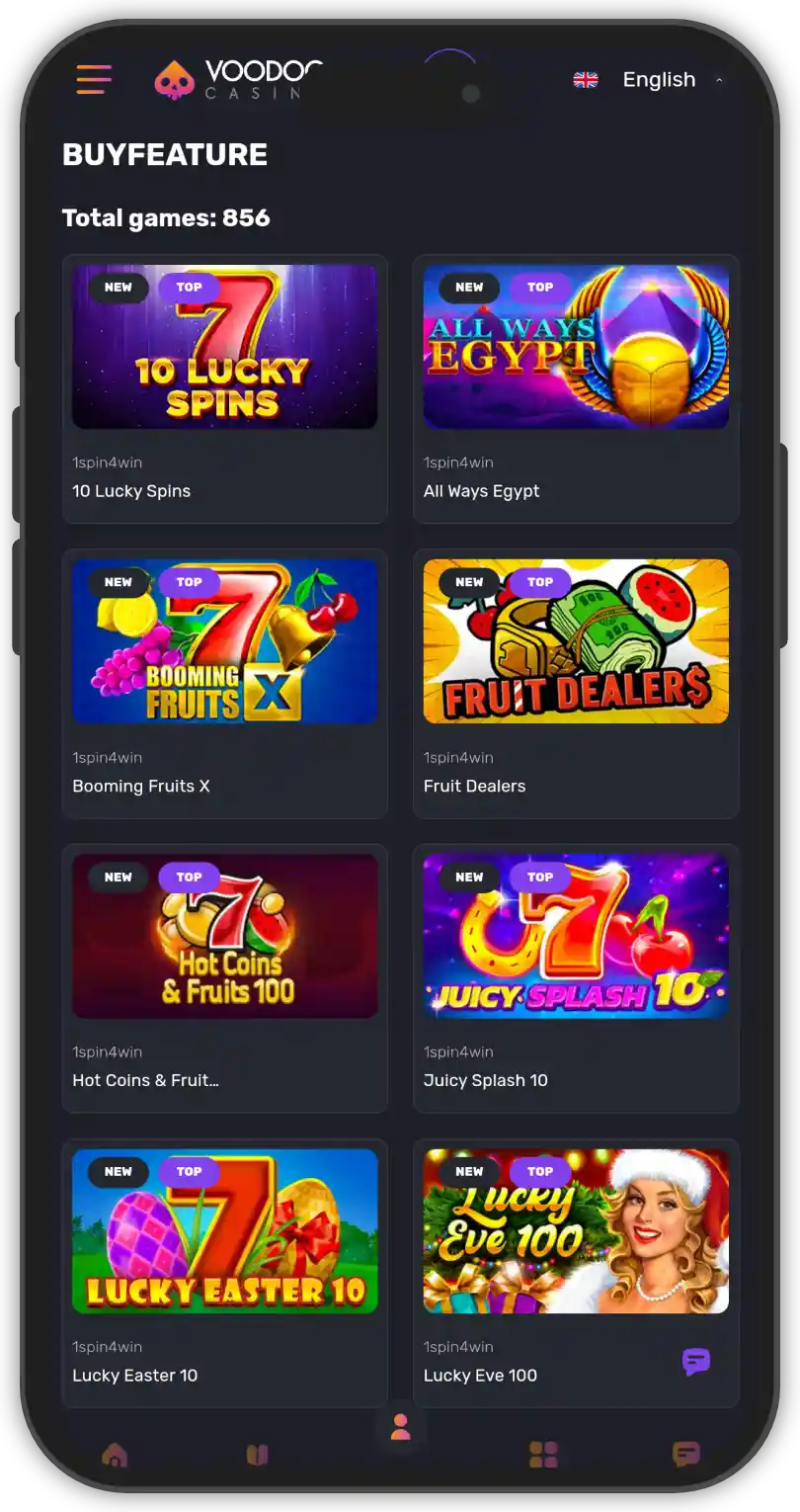This screenshot has width=800, height=1512.
Task: Click the NEW badge on Fruit Dealers
Action: [469, 582]
